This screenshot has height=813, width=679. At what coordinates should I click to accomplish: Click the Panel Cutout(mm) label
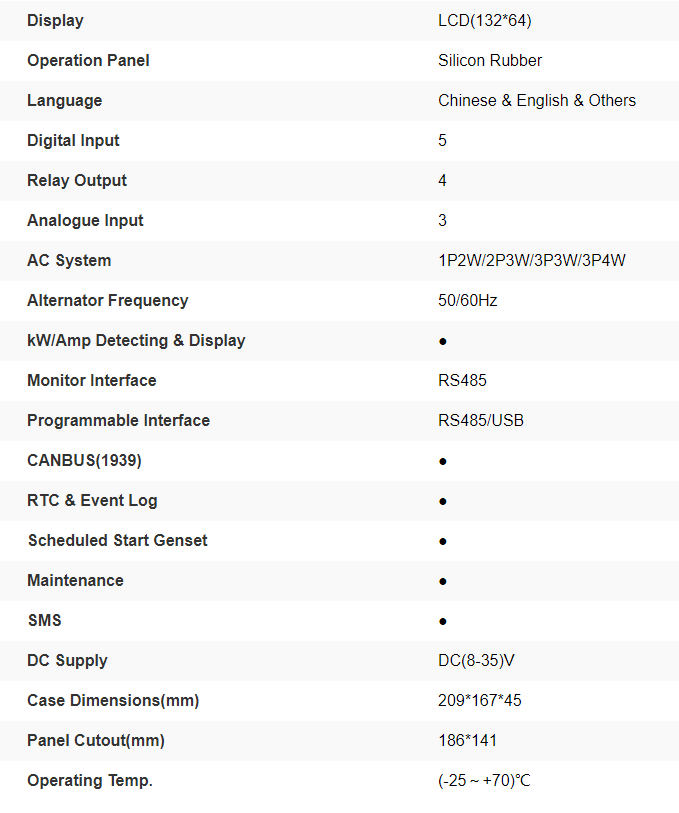pos(96,740)
